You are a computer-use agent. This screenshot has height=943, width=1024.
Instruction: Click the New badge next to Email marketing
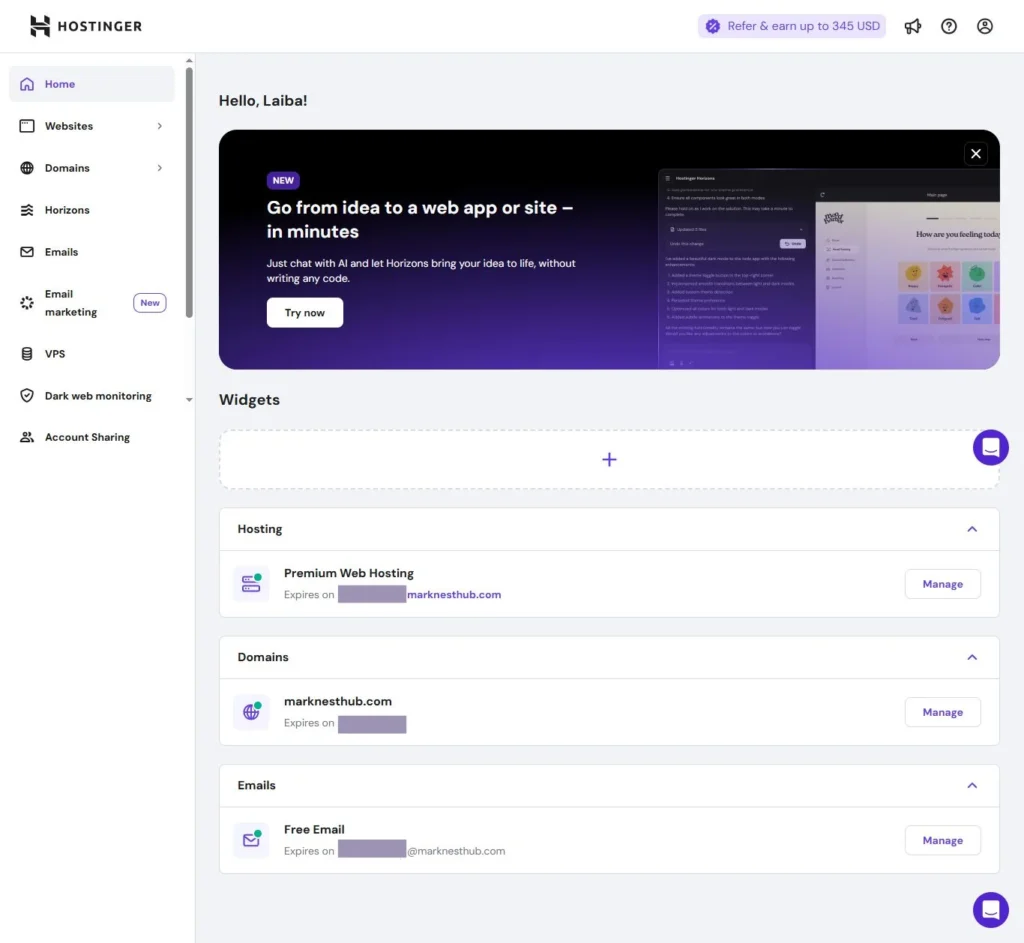pos(150,303)
